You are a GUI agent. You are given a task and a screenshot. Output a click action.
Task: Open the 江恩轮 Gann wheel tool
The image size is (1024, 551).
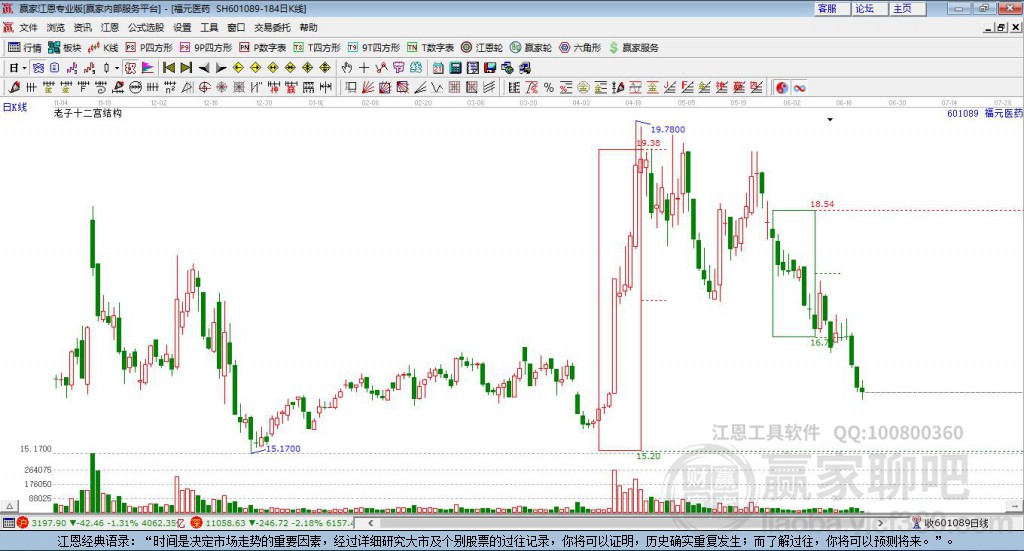coord(482,48)
